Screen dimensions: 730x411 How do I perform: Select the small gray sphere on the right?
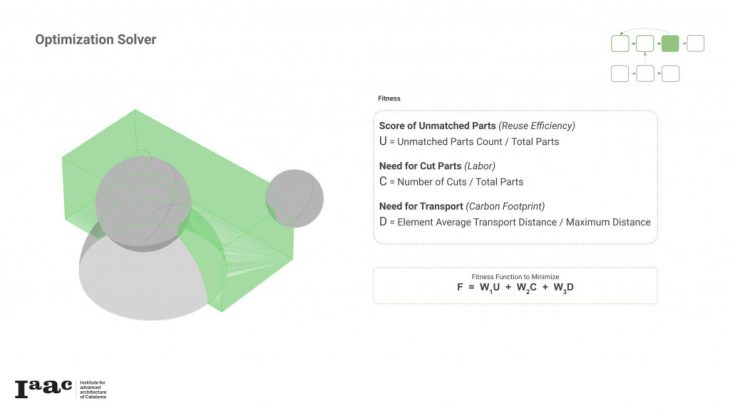click(x=293, y=196)
